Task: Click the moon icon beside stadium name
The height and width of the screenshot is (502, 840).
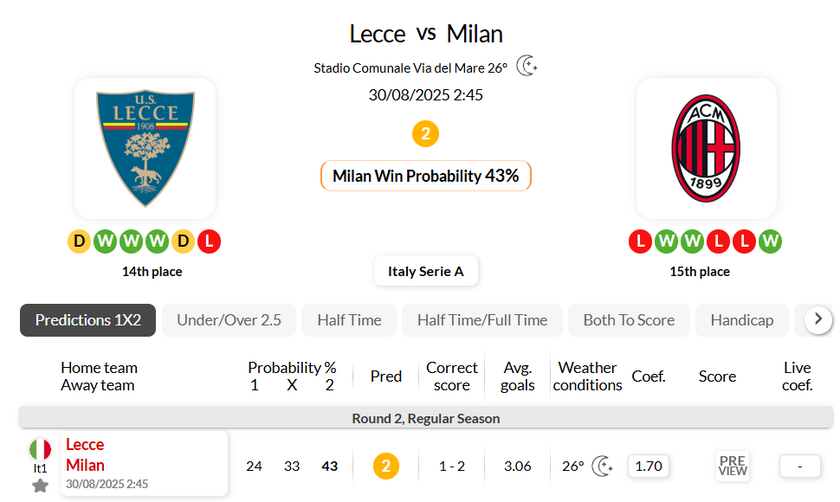Action: tap(527, 66)
